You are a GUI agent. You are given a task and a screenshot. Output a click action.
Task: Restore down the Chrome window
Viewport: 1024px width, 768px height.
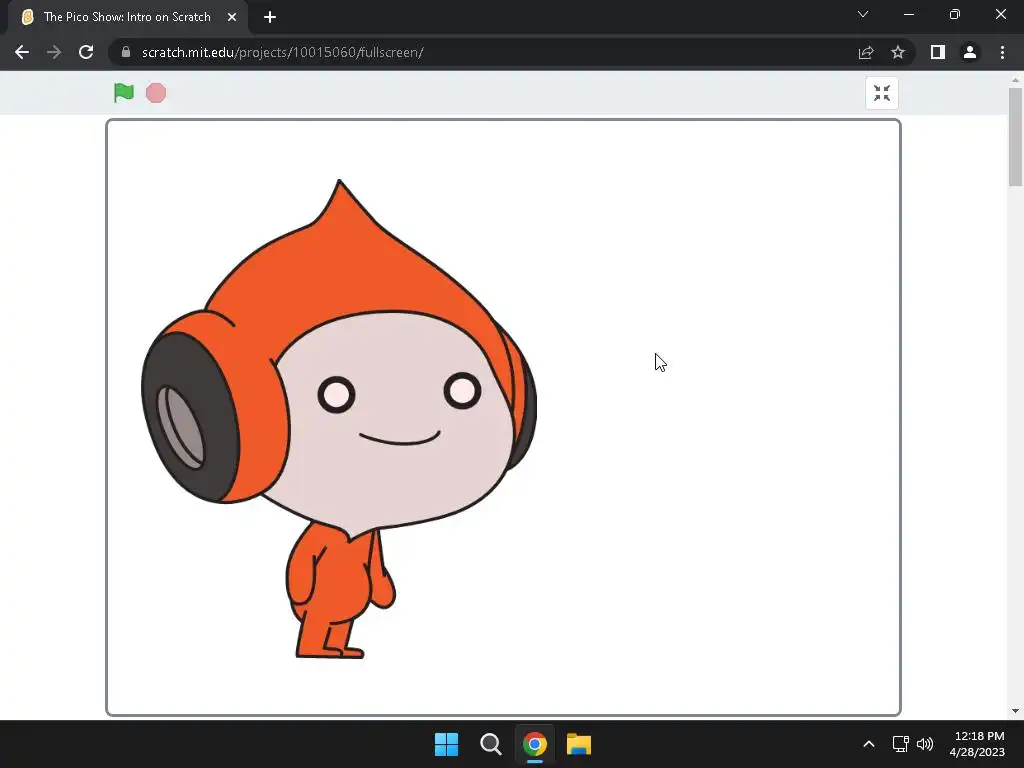point(955,14)
